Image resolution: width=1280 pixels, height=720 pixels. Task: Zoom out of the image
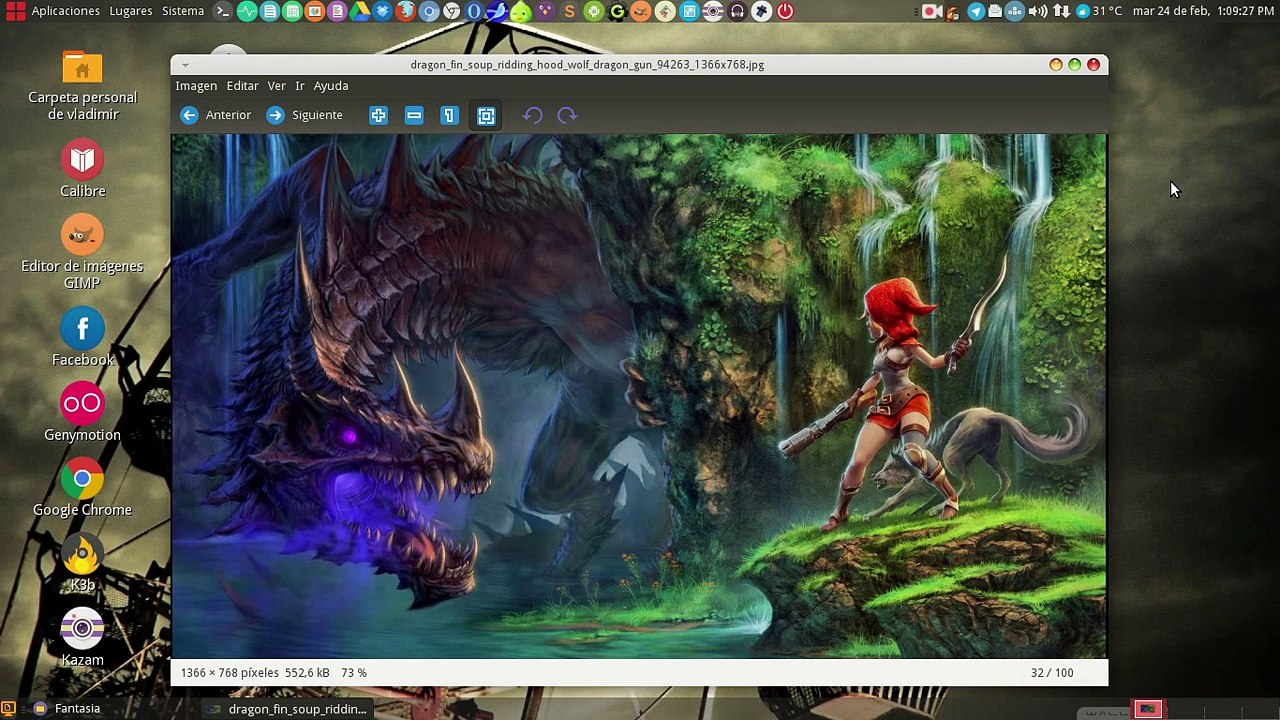coord(414,116)
